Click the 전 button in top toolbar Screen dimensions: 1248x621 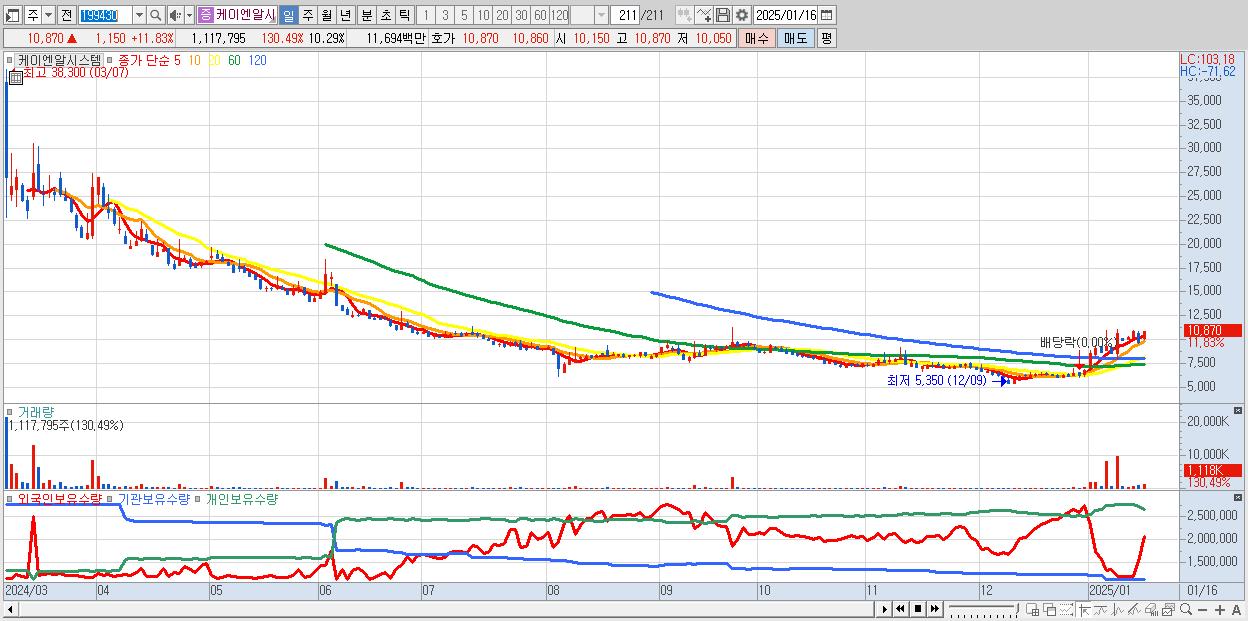click(66, 15)
